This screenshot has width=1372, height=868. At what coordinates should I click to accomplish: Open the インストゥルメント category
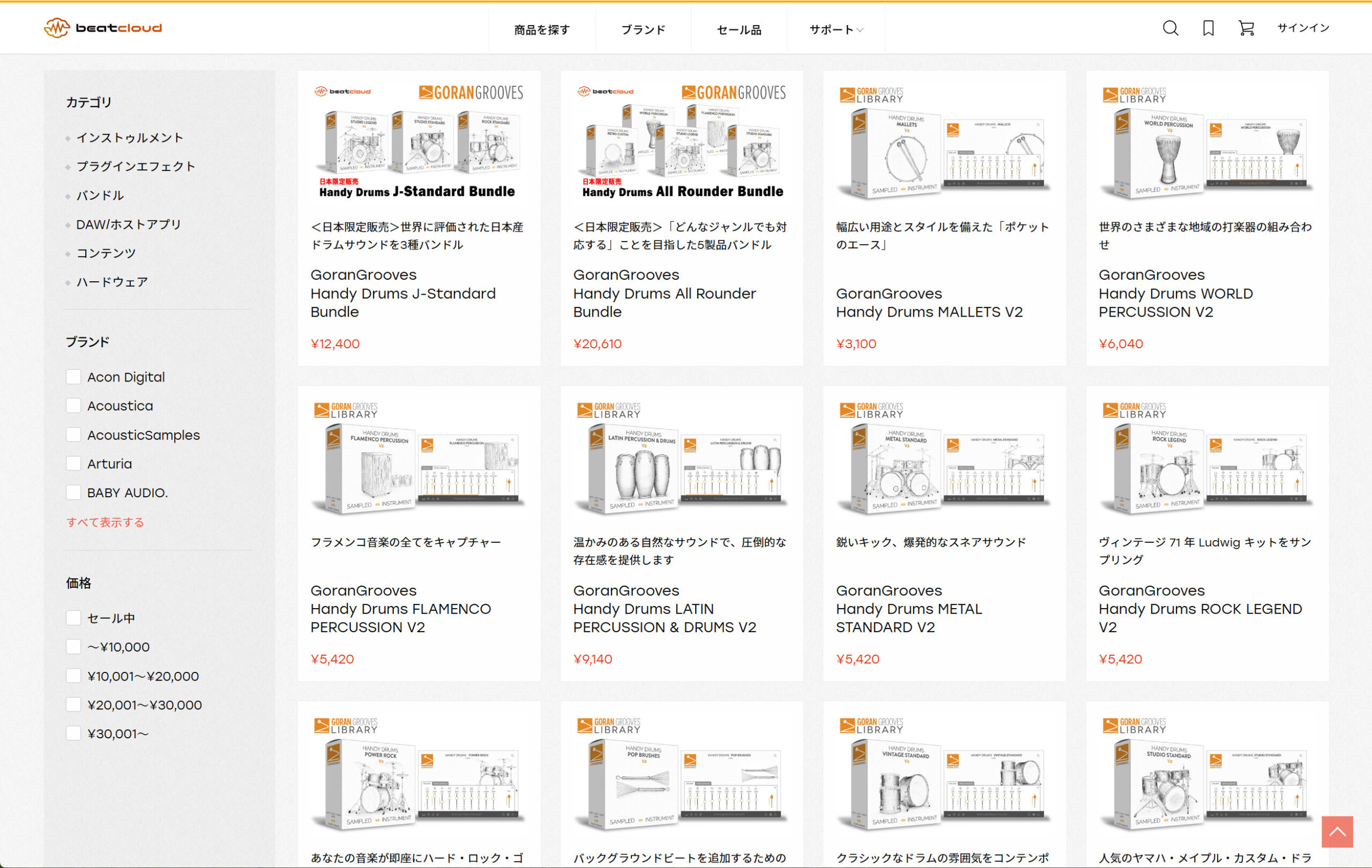(x=129, y=138)
